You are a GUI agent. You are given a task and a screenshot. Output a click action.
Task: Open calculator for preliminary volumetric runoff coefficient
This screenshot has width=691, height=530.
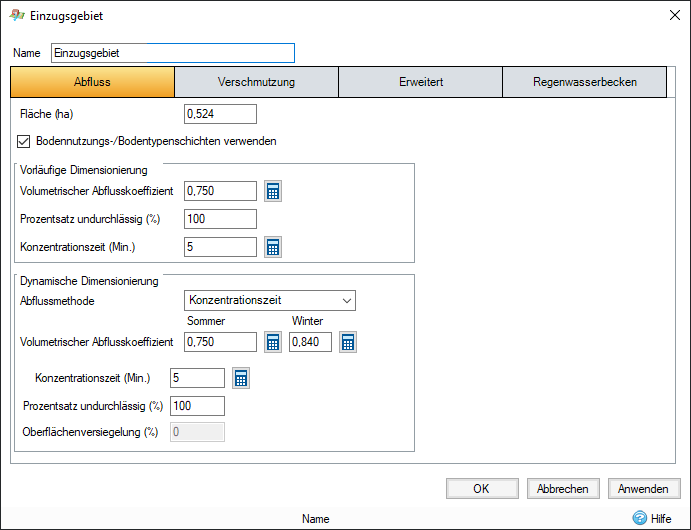pyautogui.click(x=273, y=191)
